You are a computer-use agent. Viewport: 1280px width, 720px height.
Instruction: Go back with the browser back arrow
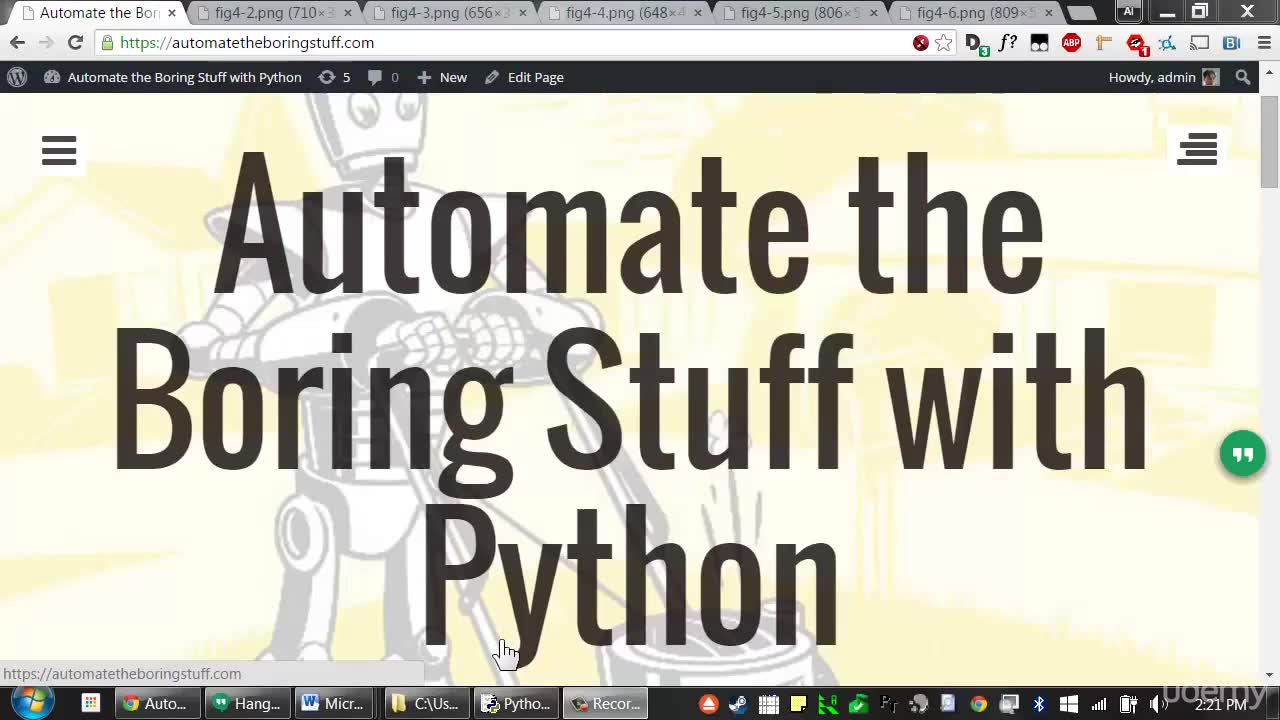pyautogui.click(x=17, y=43)
